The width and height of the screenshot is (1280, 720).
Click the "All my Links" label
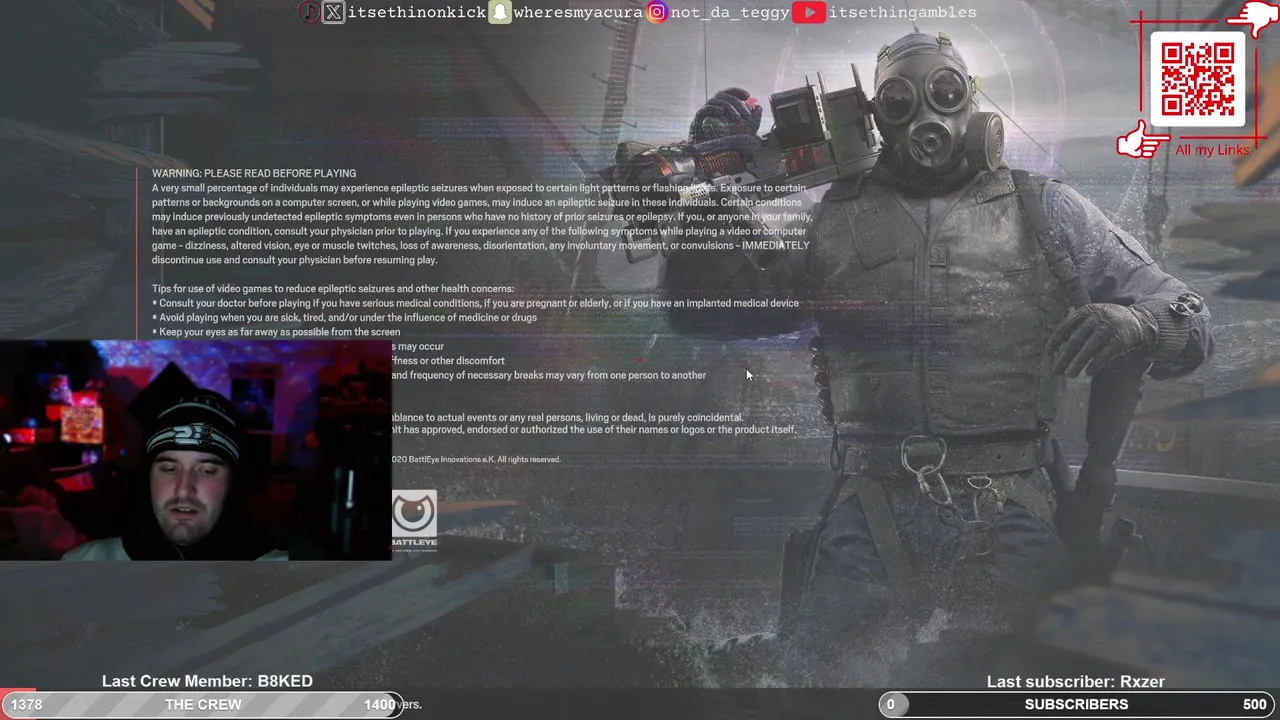[1212, 150]
